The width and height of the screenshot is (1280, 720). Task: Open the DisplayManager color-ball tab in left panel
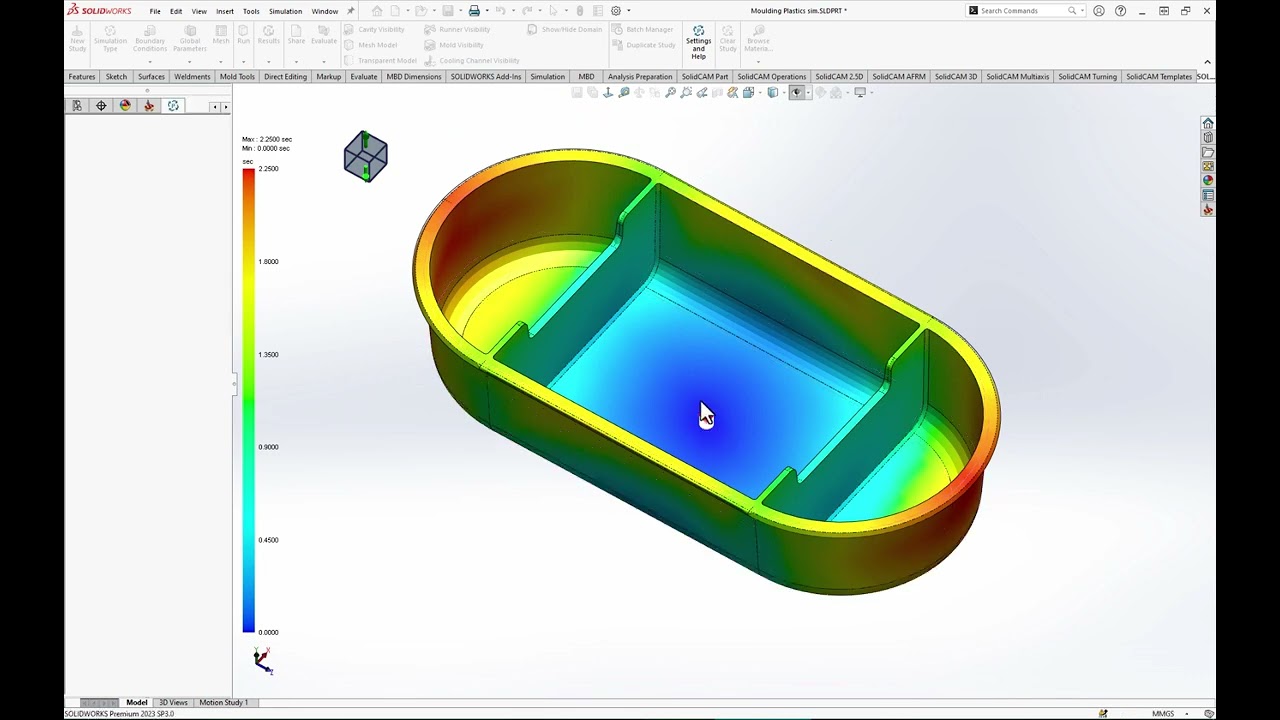[125, 106]
